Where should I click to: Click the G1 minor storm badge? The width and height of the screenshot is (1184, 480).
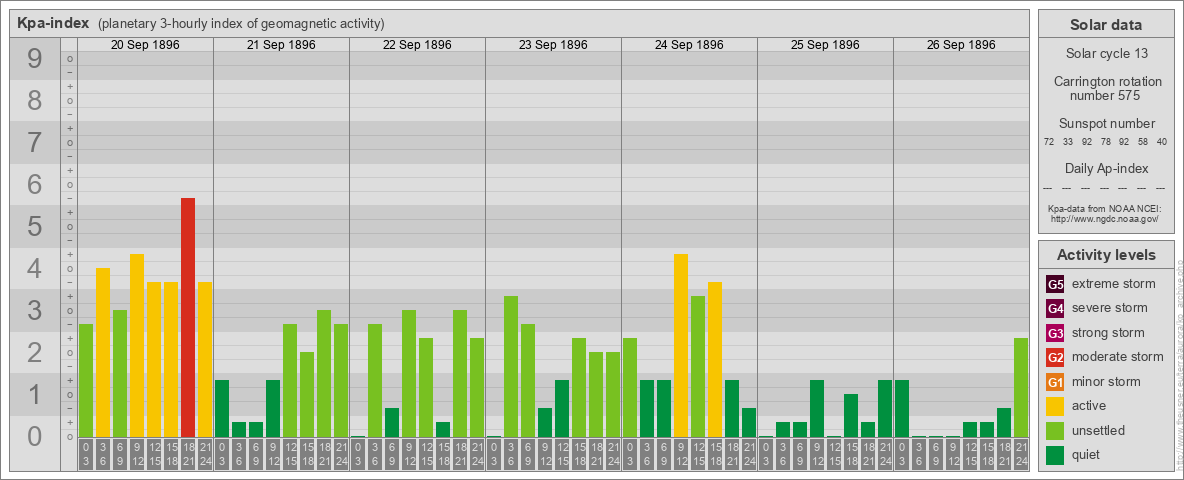(1055, 382)
